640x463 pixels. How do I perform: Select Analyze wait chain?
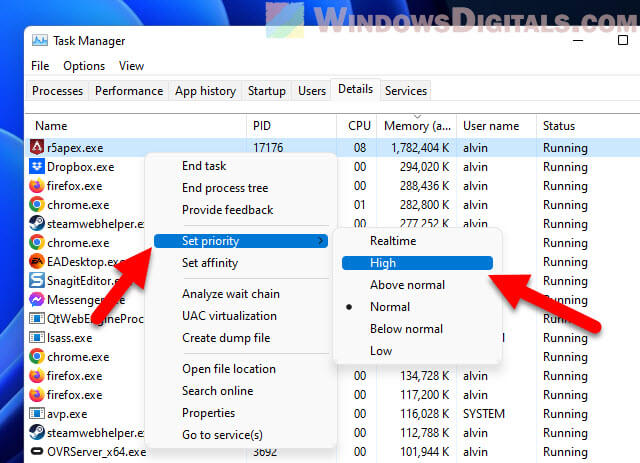click(x=241, y=294)
